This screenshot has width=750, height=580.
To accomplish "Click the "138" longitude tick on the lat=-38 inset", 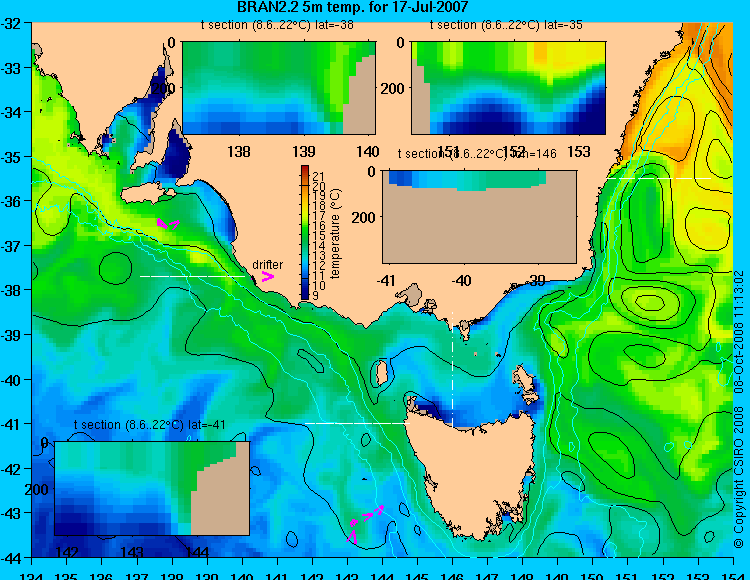I will point(239,152).
